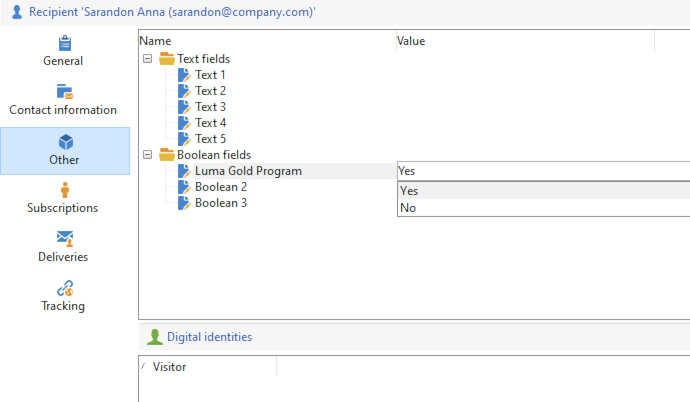Screen dimensions: 690x402
Task: Select the Visitor entry in Digital identities
Action: [169, 367]
